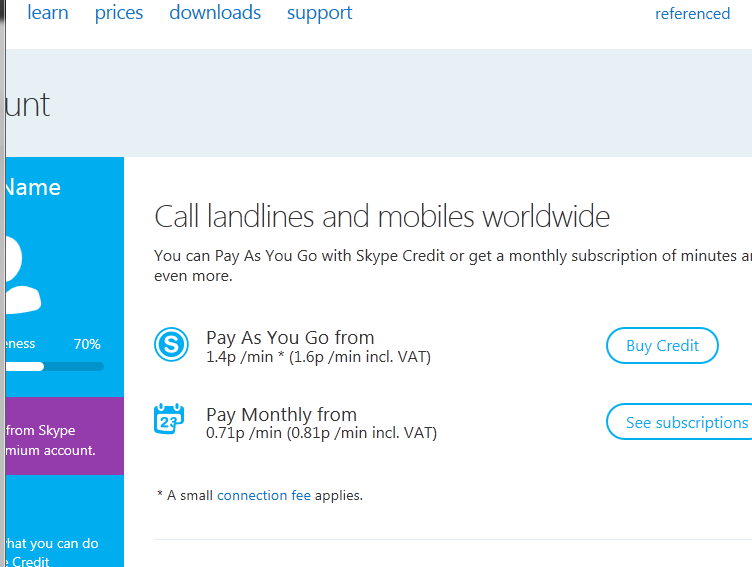Go to the prices page
The height and width of the screenshot is (567, 752).
tap(119, 13)
